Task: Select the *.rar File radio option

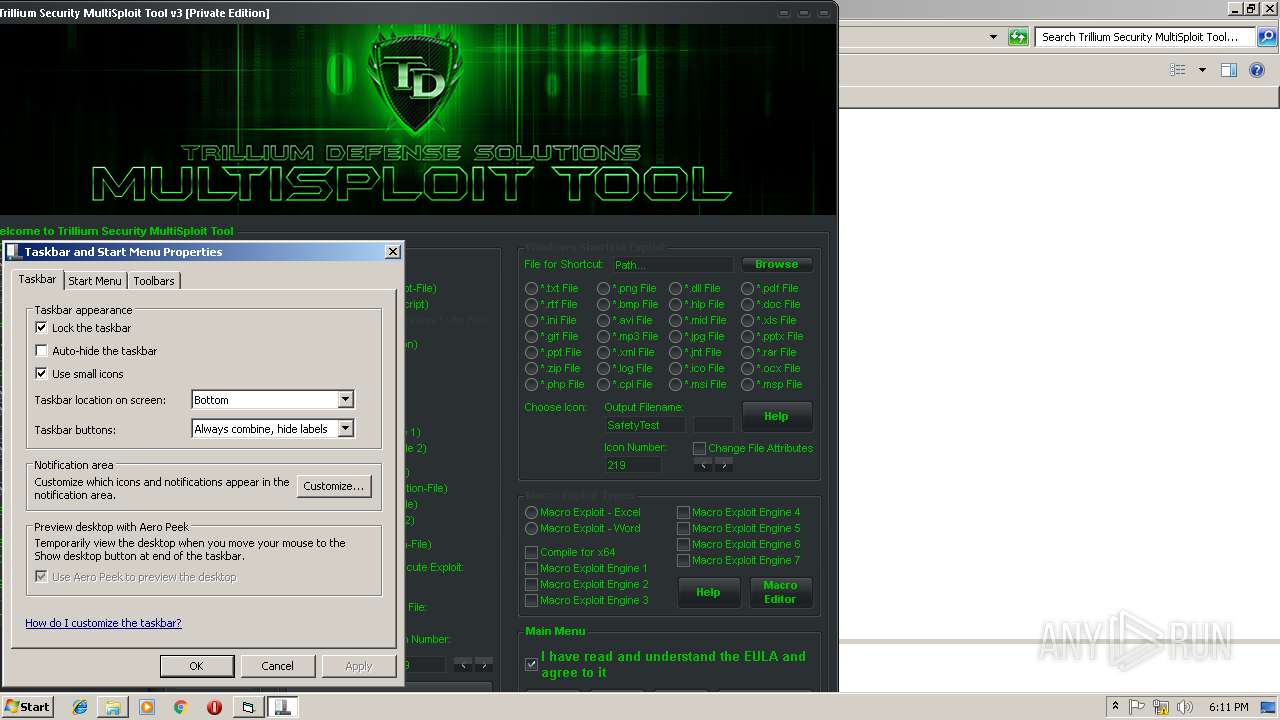Action: 747,352
